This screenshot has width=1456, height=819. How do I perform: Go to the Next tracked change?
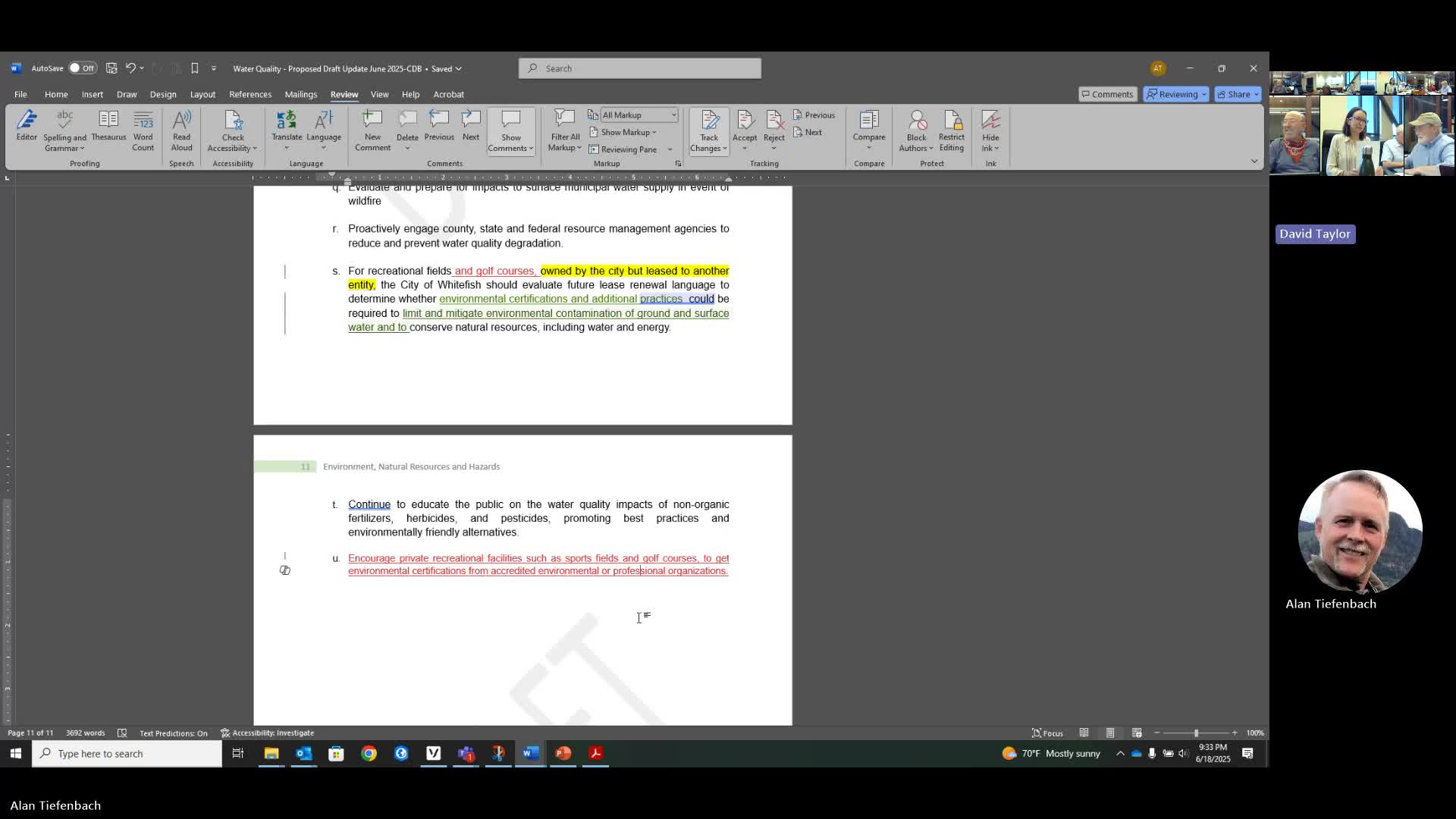(808, 132)
